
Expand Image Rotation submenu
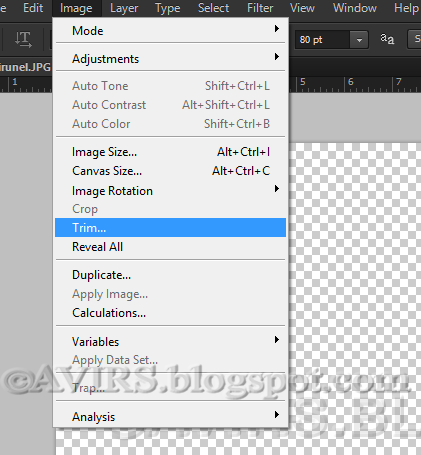tap(170, 191)
